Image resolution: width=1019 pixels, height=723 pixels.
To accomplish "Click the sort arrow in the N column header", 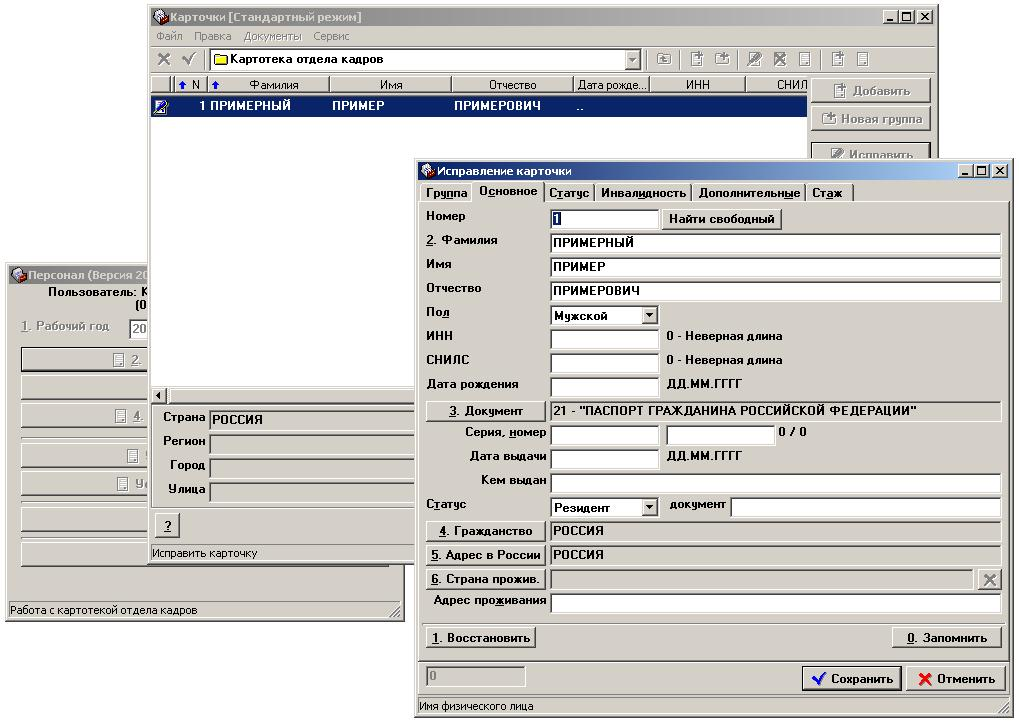I will pos(182,85).
